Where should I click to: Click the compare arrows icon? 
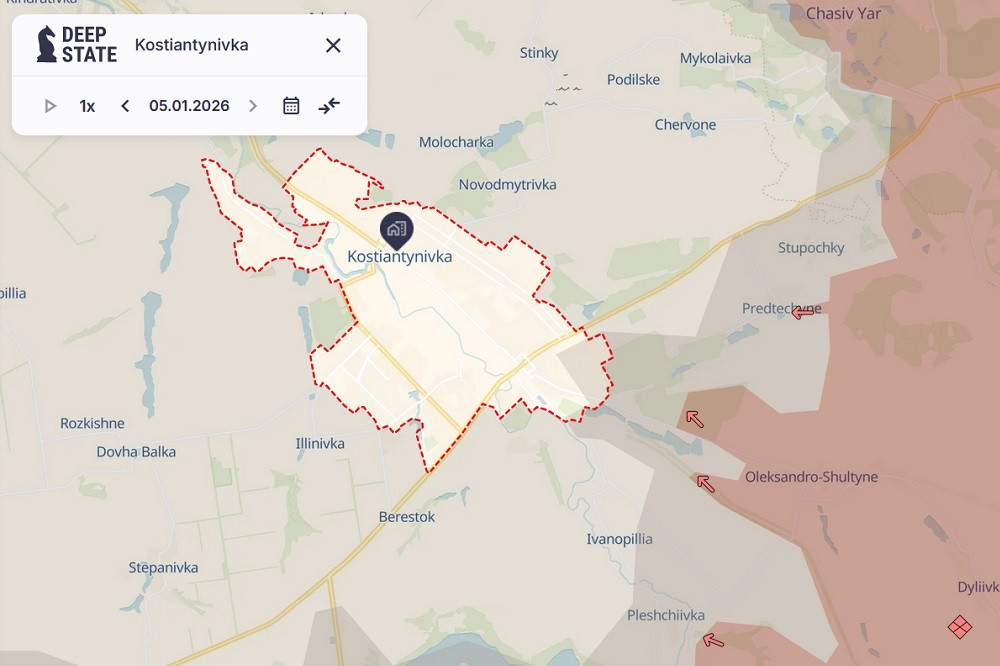tap(329, 106)
